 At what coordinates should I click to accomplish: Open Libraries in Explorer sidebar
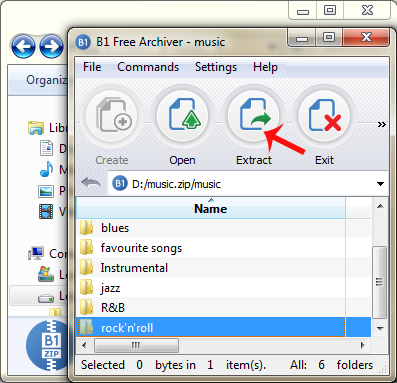[47, 128]
